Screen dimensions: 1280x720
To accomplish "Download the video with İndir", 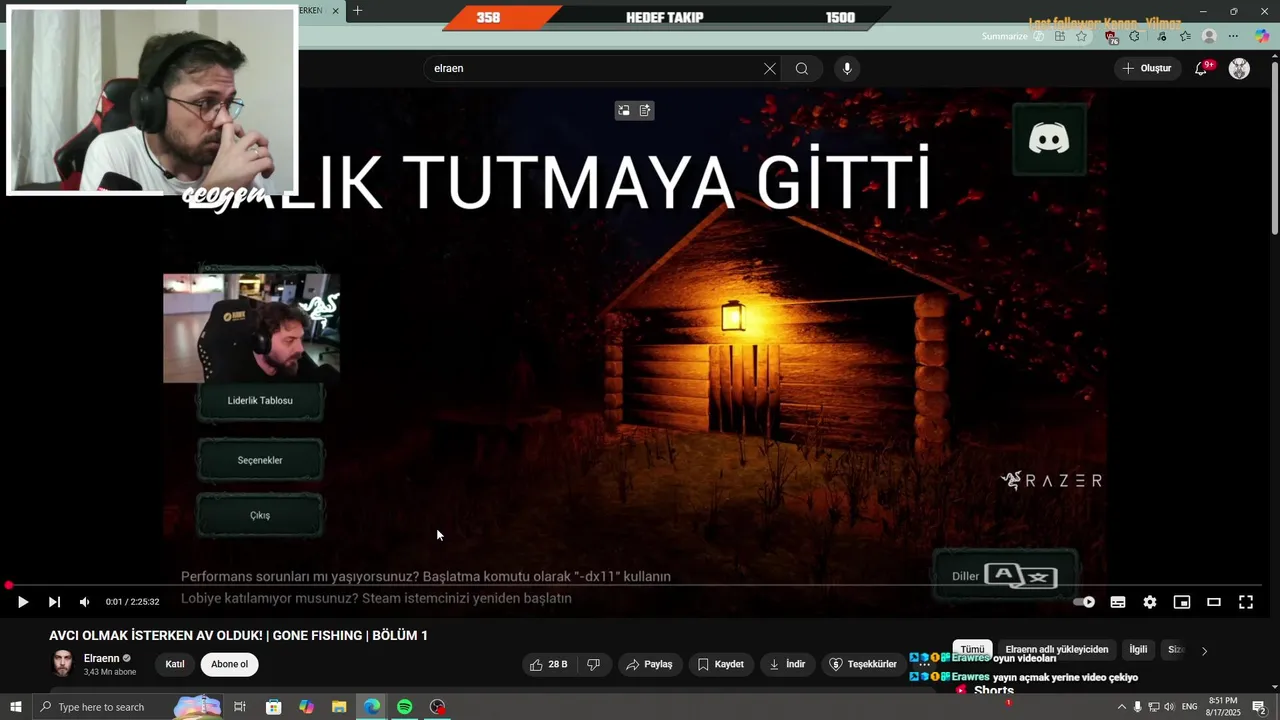I will (x=787, y=664).
